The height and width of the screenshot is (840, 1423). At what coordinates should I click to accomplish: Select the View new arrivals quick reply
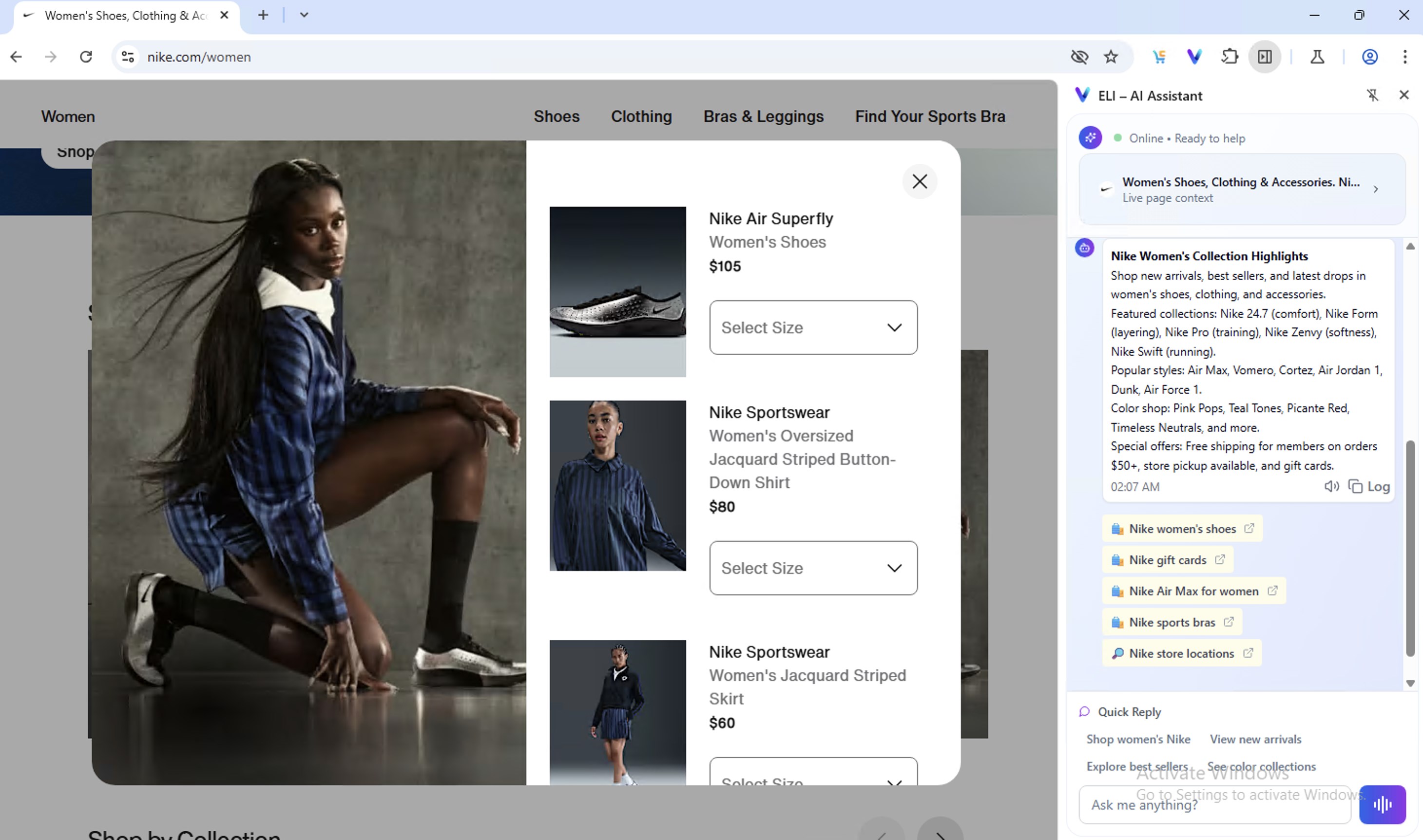click(x=1255, y=739)
